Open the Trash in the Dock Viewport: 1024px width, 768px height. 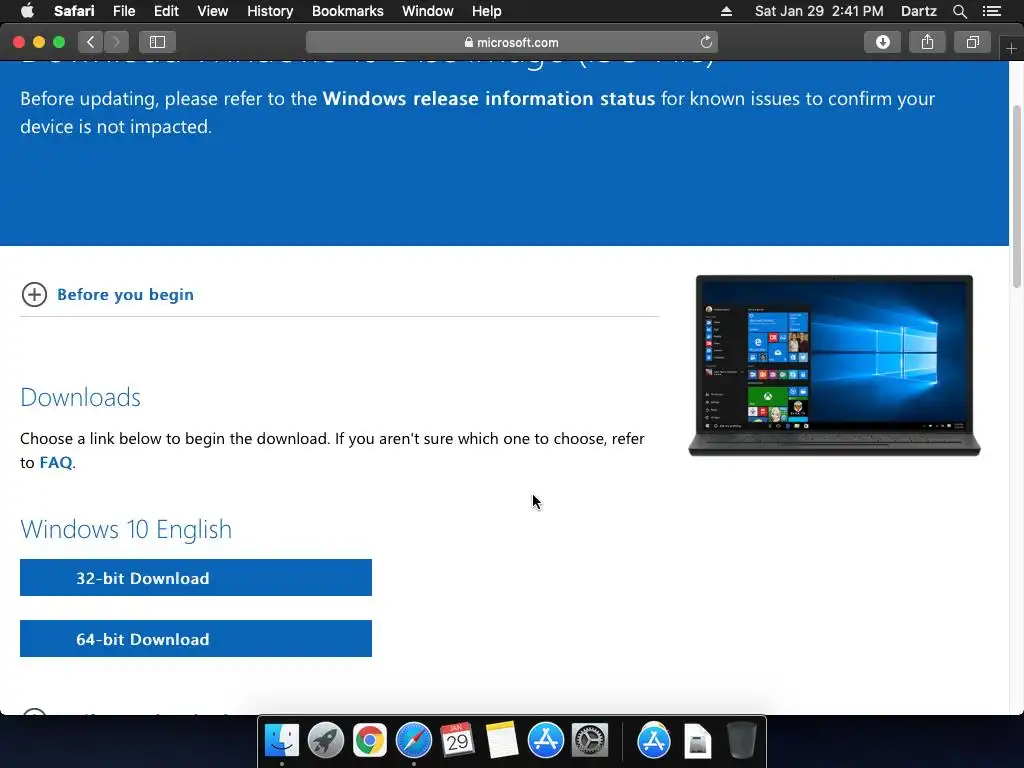742,741
